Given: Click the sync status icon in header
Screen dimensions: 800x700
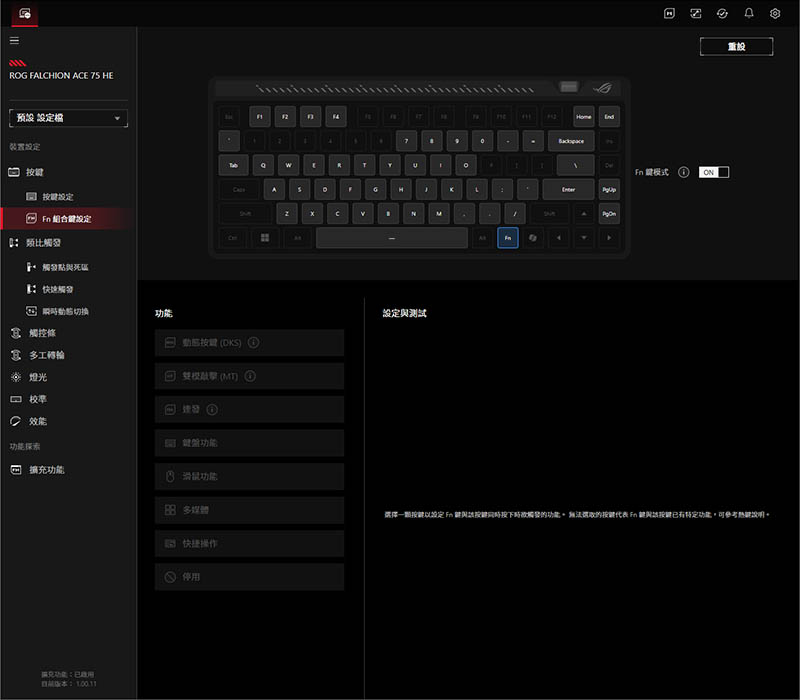Looking at the screenshot, I should [723, 14].
